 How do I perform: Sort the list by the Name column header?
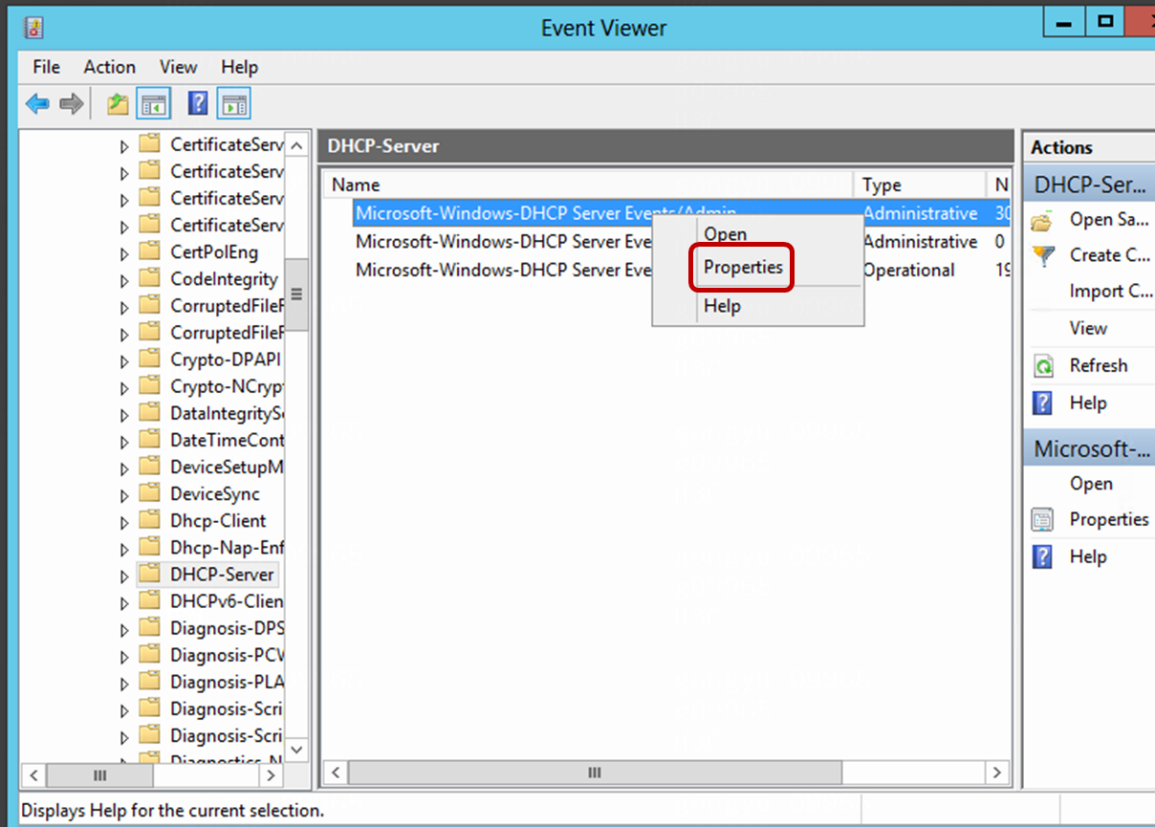click(x=588, y=185)
